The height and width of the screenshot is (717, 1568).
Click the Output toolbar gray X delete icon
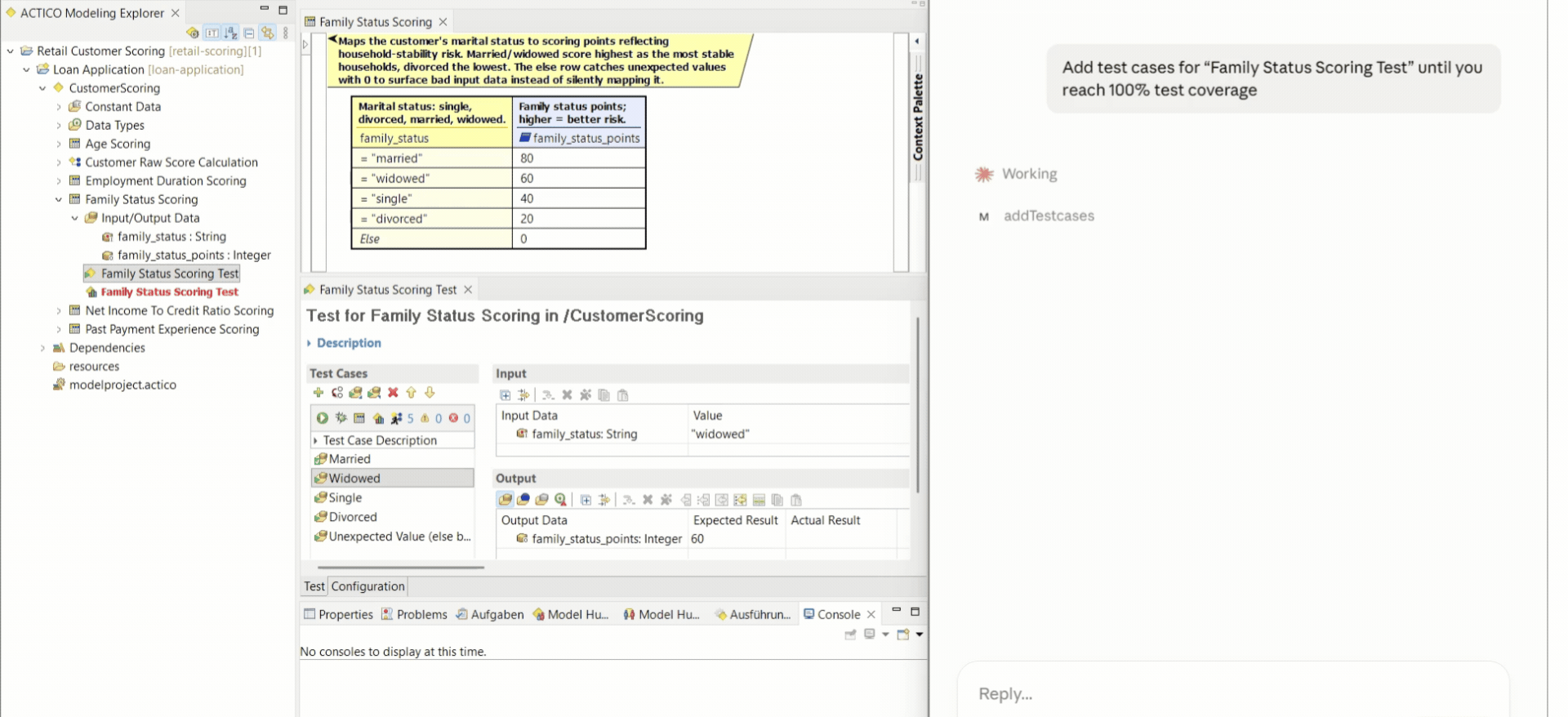[x=648, y=500]
